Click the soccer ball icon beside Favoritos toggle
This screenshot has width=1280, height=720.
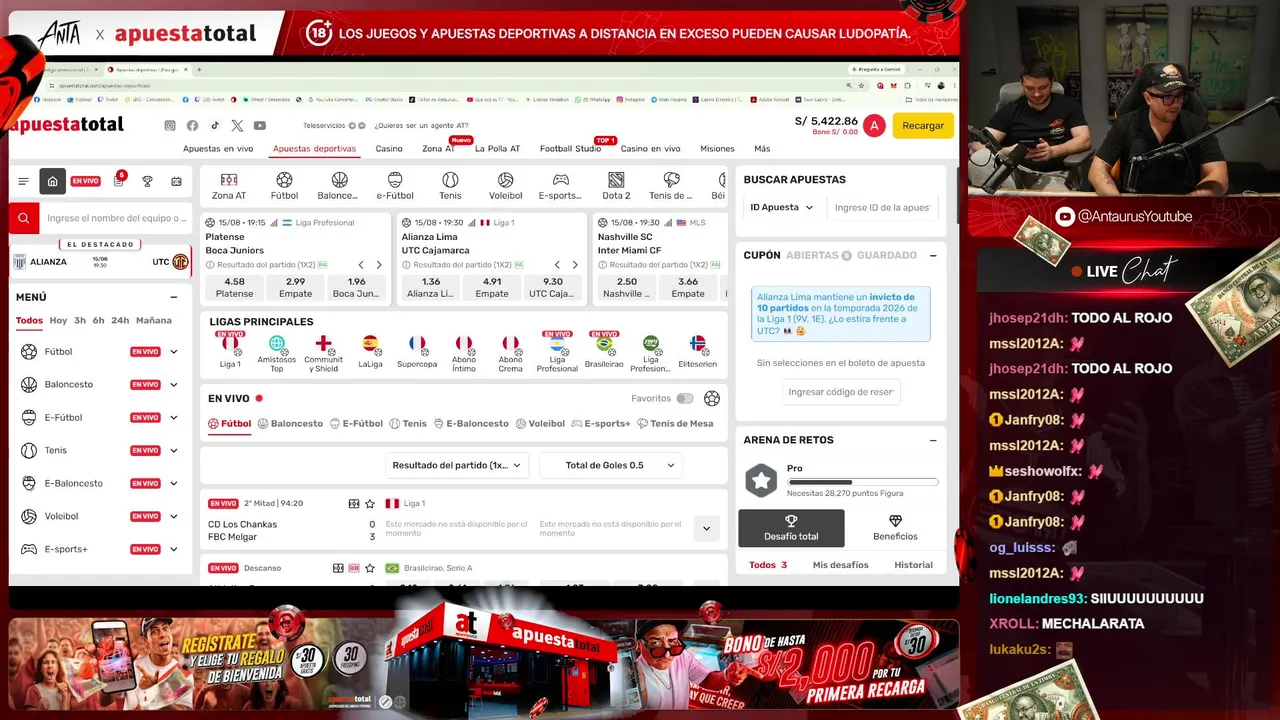pos(712,398)
